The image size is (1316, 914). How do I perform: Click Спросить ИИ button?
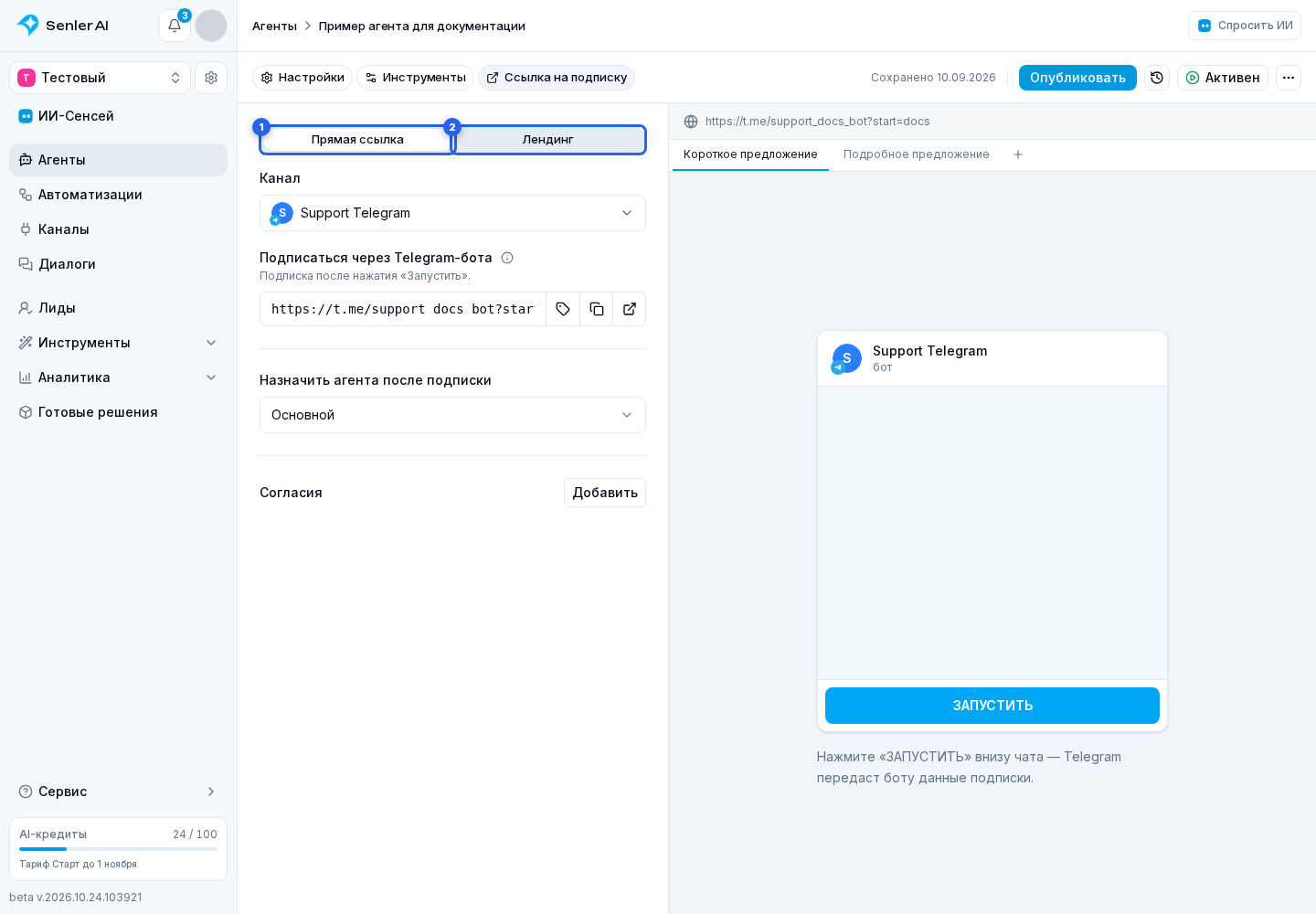click(1245, 26)
